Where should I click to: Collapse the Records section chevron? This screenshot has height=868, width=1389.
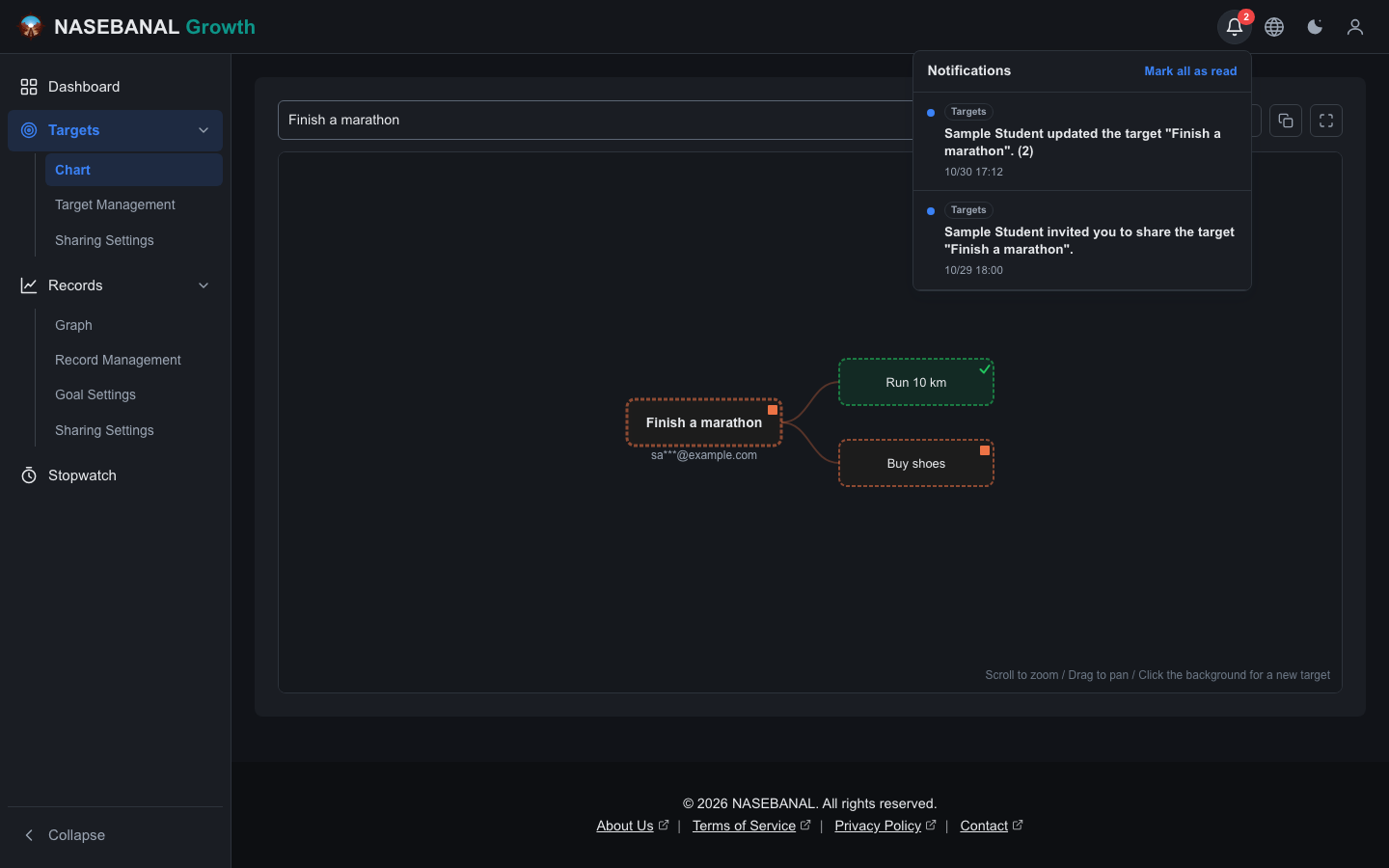[204, 285]
